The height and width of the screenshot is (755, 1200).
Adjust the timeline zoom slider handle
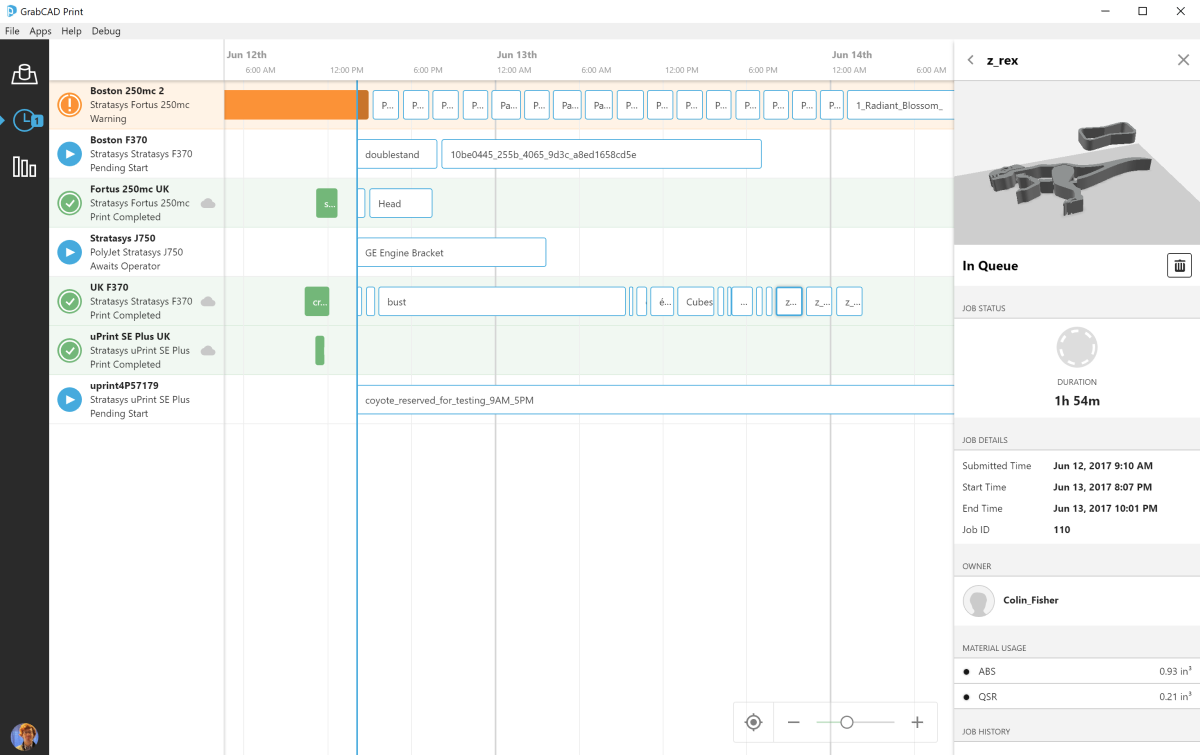[x=847, y=722]
